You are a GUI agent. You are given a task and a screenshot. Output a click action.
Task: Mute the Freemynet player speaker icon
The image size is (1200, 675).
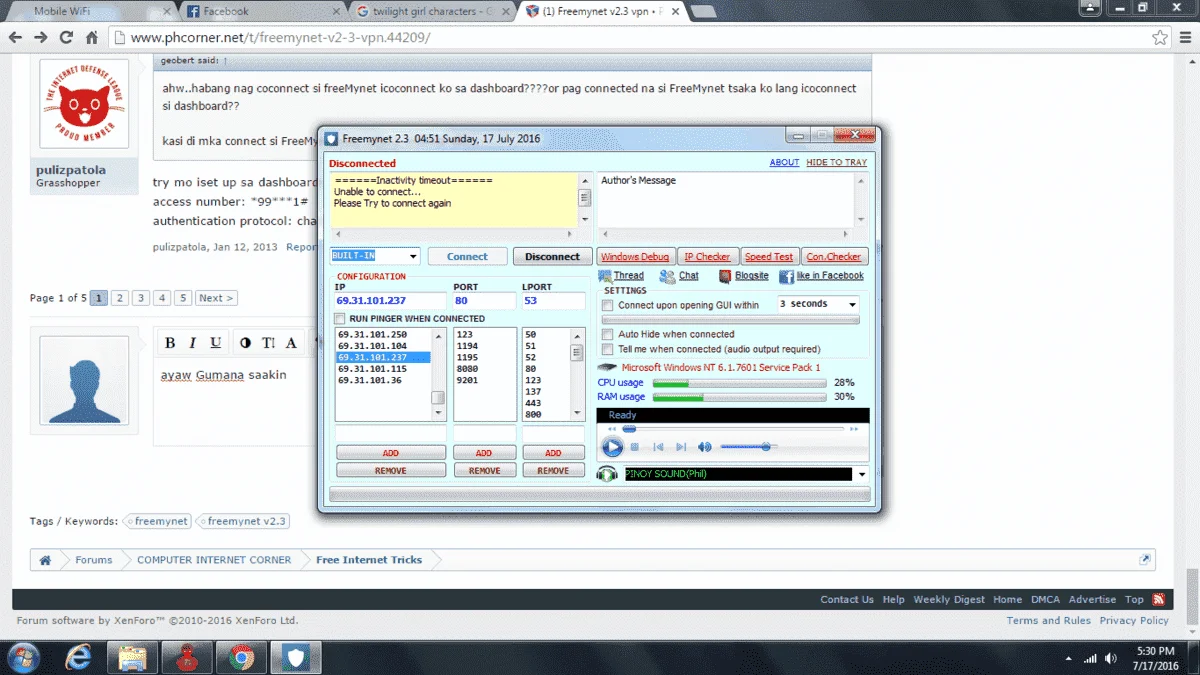704,447
